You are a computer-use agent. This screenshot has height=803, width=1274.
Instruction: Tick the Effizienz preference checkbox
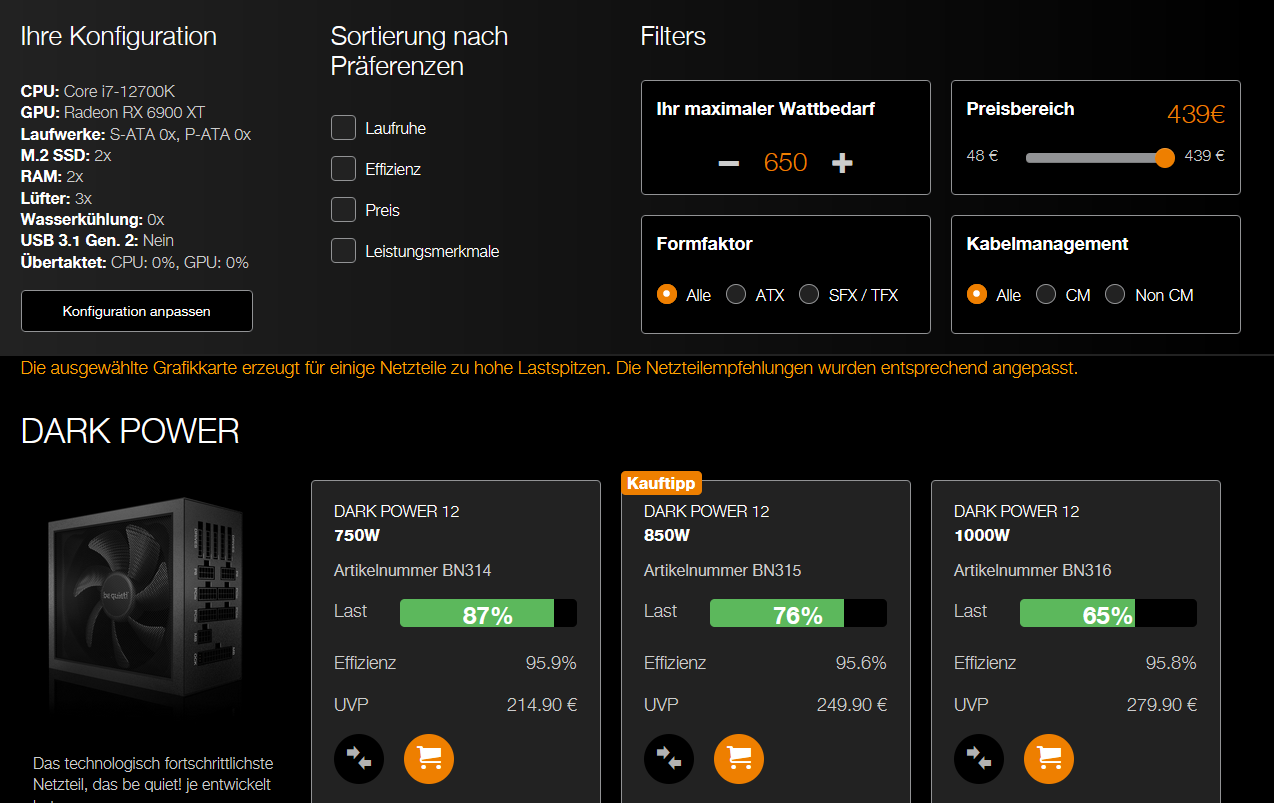344,169
